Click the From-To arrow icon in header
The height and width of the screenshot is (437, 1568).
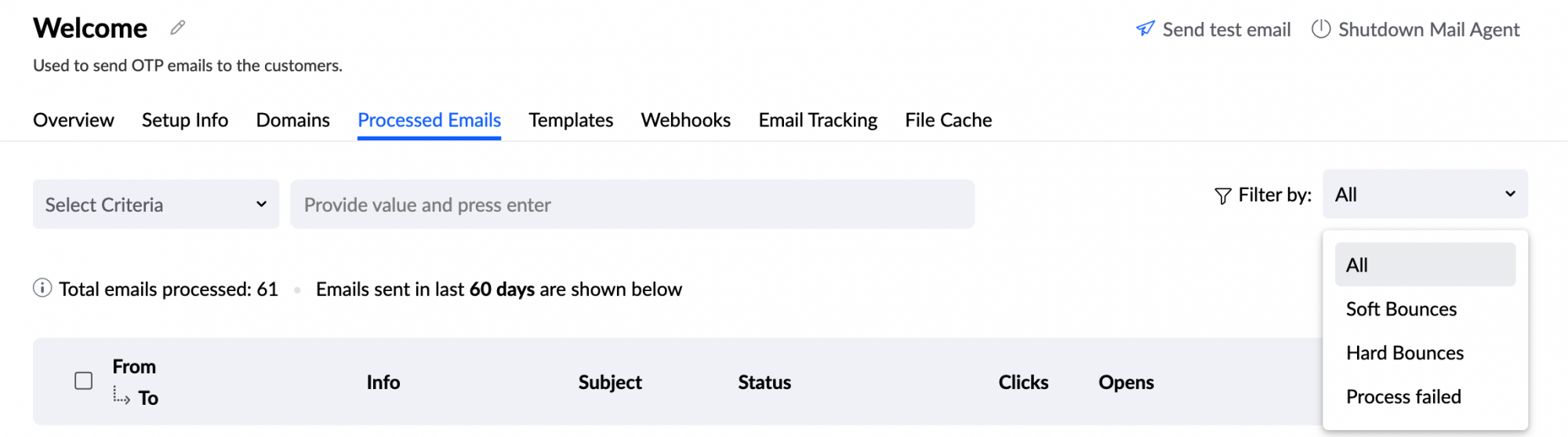(121, 395)
